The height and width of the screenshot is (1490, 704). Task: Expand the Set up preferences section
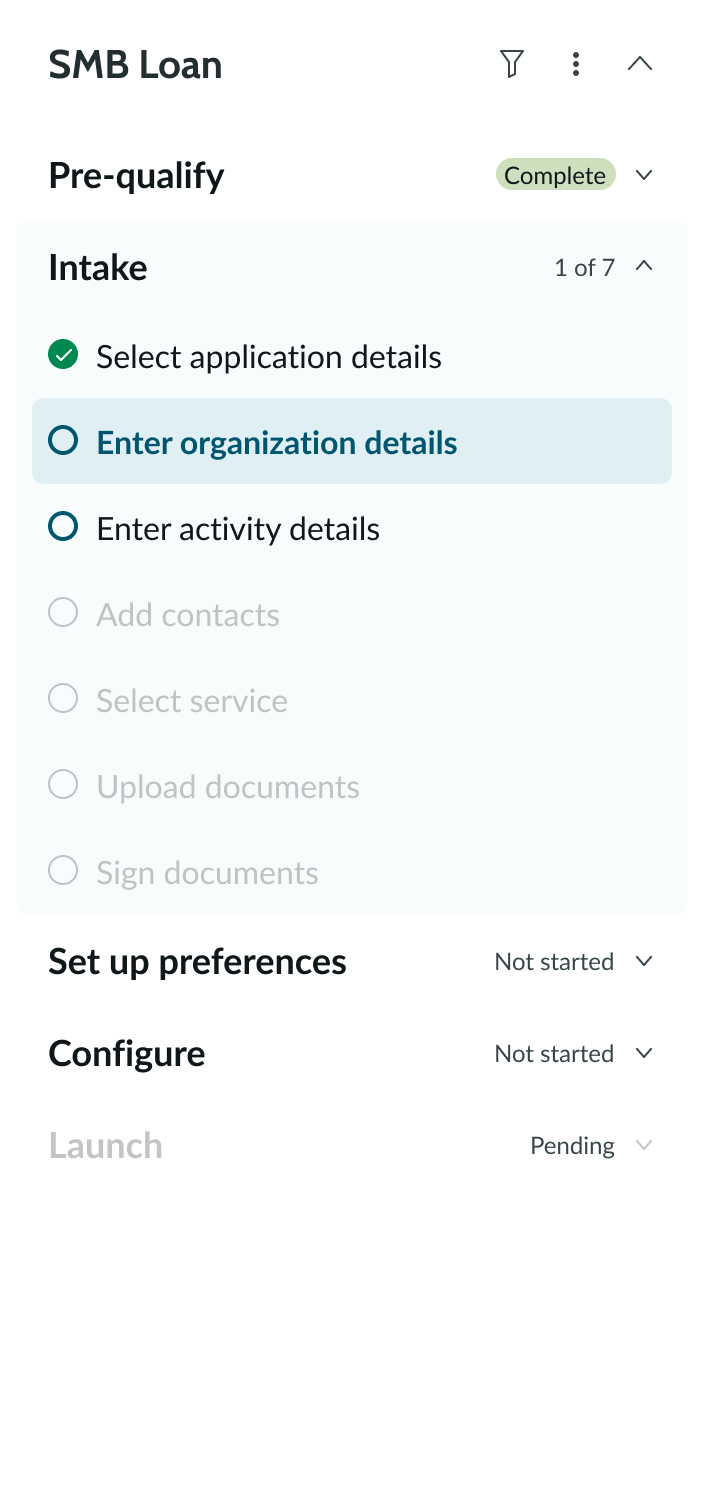[x=644, y=961]
